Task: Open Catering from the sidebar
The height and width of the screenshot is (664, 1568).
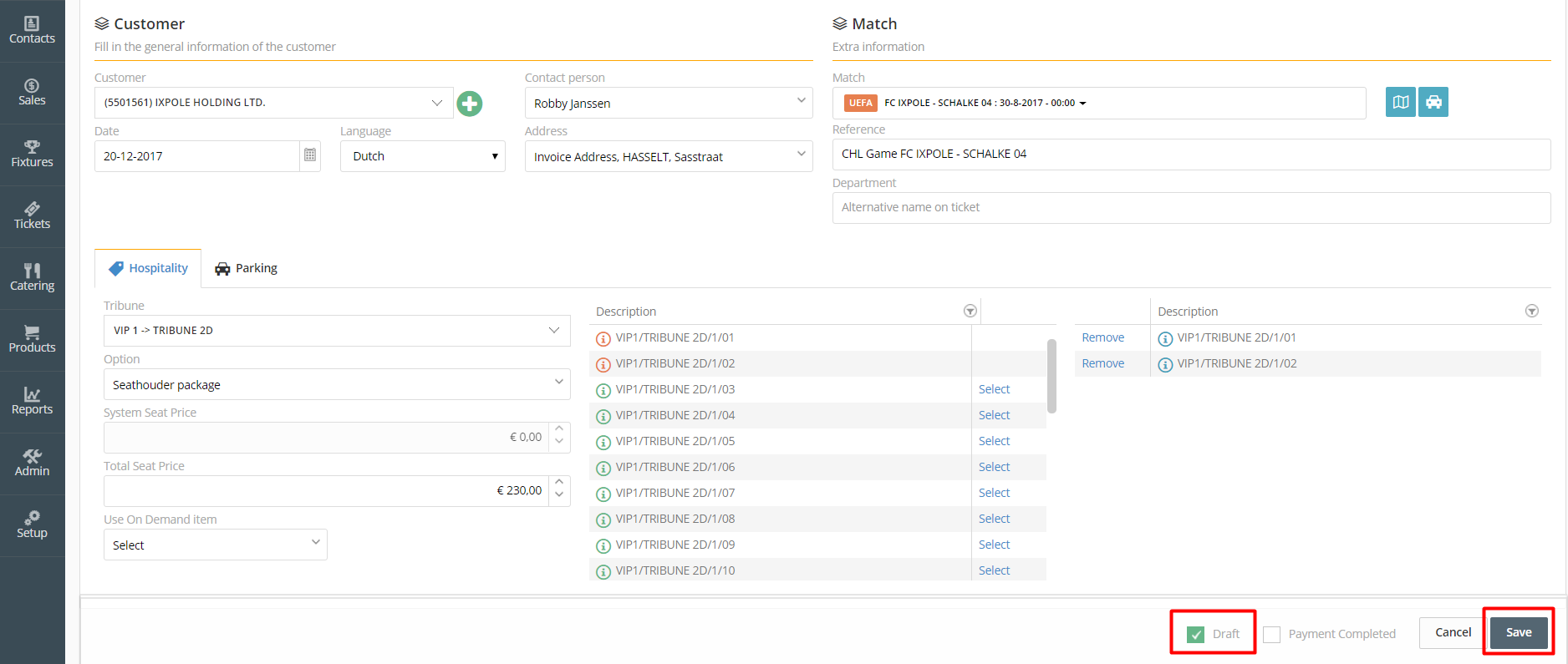Action: tap(32, 277)
